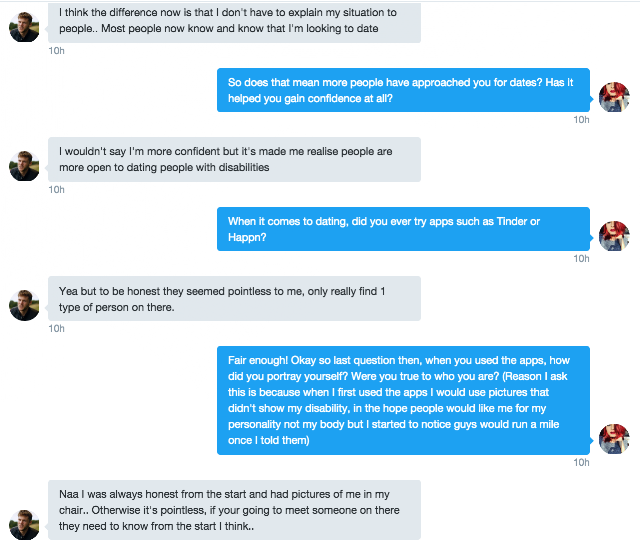Click the long blue 'Fair enough! Okay so last question' bubble
Viewport: 640px width, 541px height.
(403, 401)
